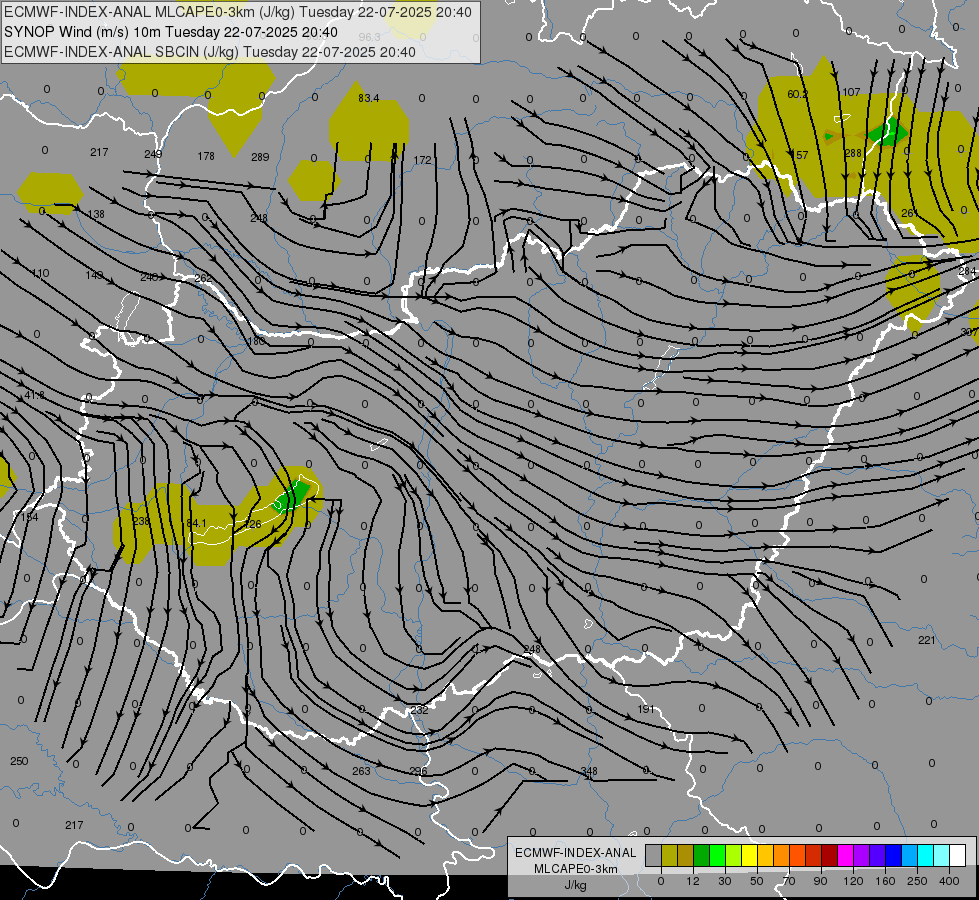Select the '400' legend scale label
The height and width of the screenshot is (900, 979).
point(948,881)
